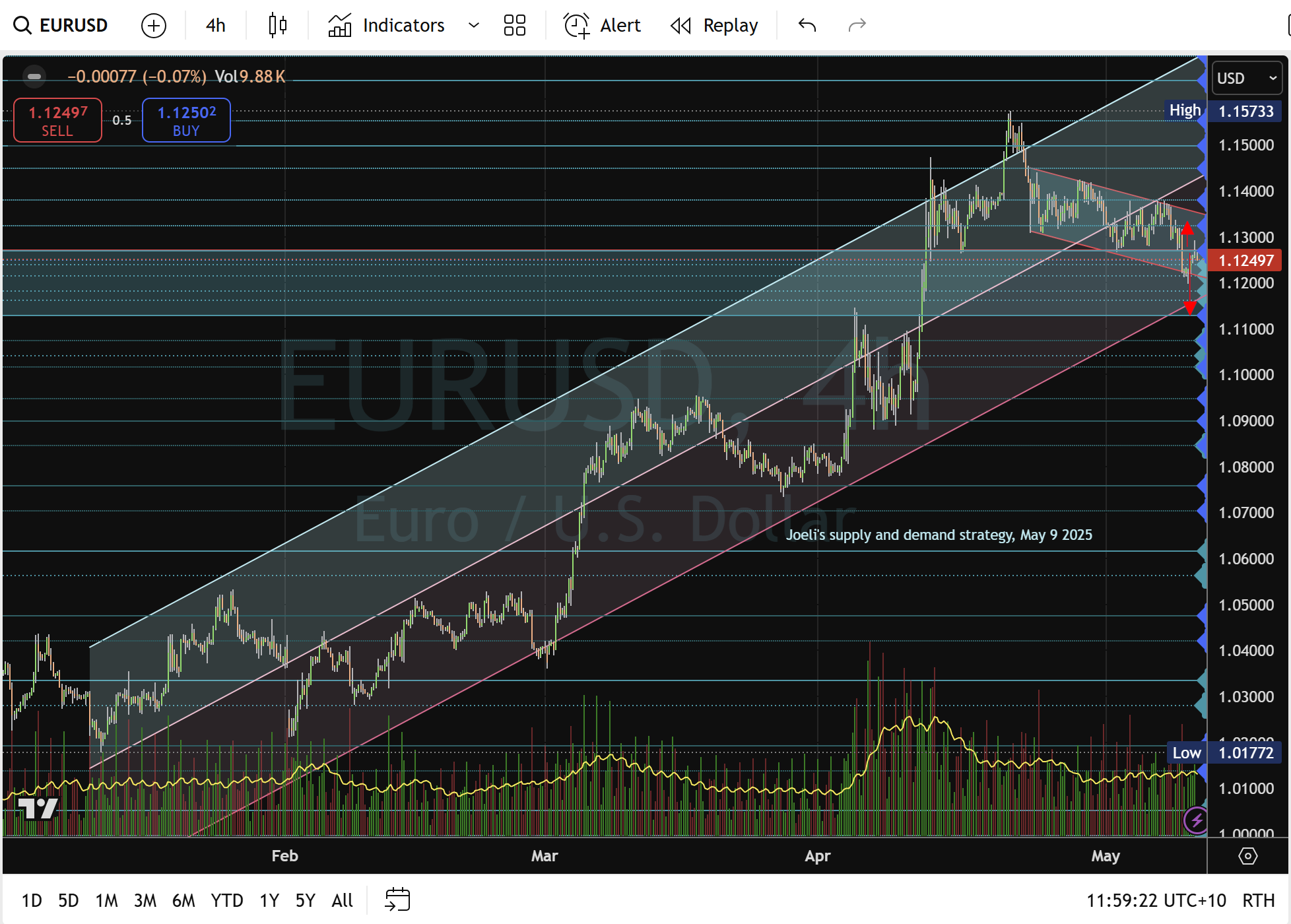Toggle the RTH session setting
Image resolution: width=1291 pixels, height=924 pixels.
click(x=1258, y=900)
